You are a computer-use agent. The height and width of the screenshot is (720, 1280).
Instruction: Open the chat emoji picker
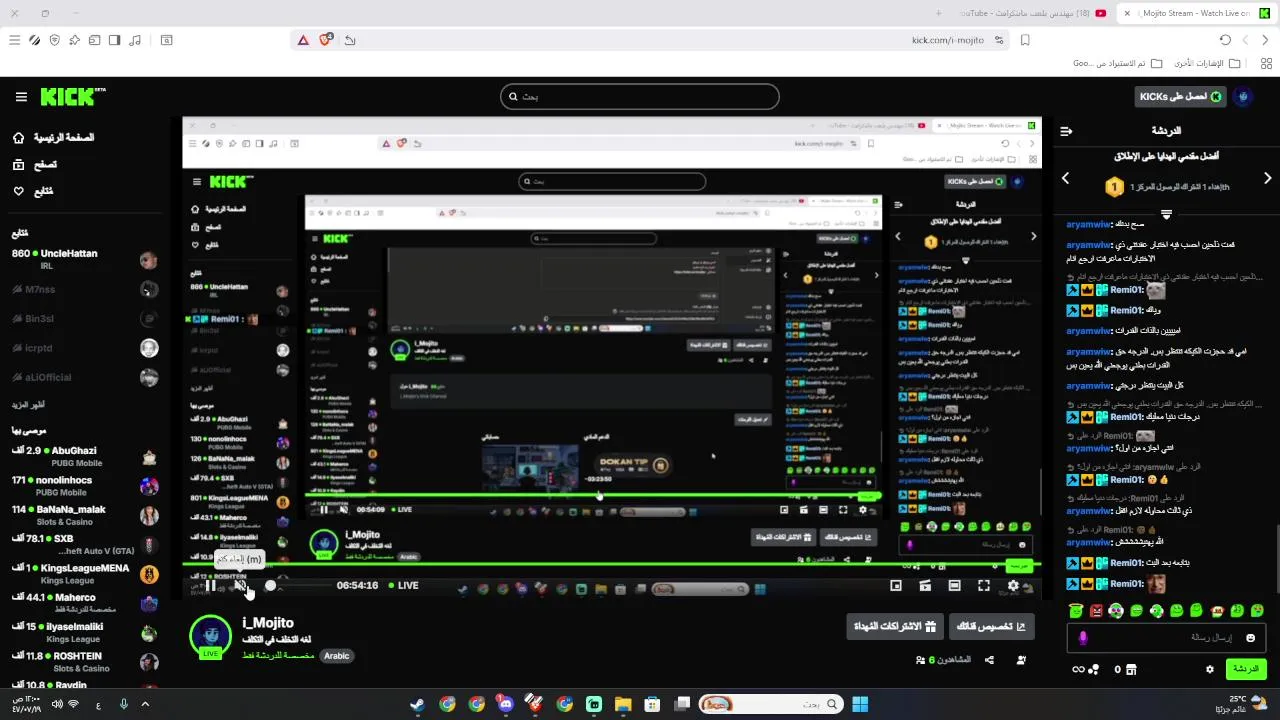click(x=1250, y=637)
